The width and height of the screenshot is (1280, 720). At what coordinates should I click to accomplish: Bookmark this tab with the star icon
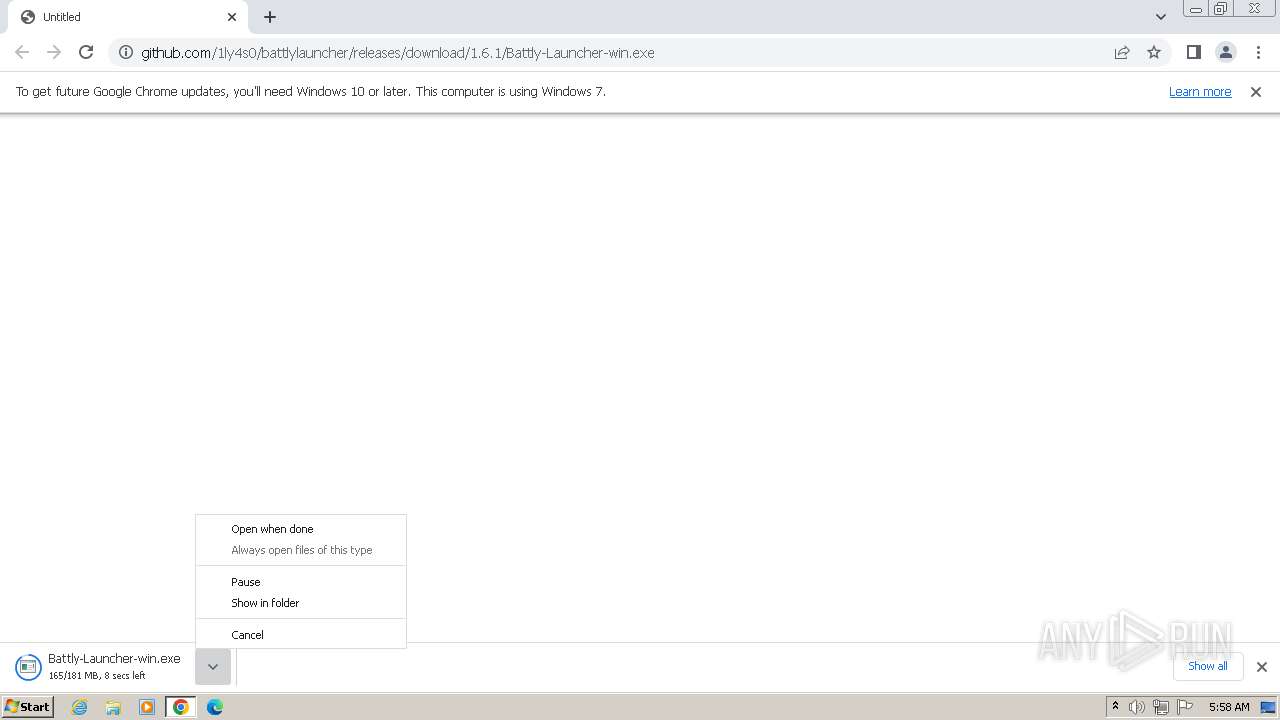pos(1154,52)
